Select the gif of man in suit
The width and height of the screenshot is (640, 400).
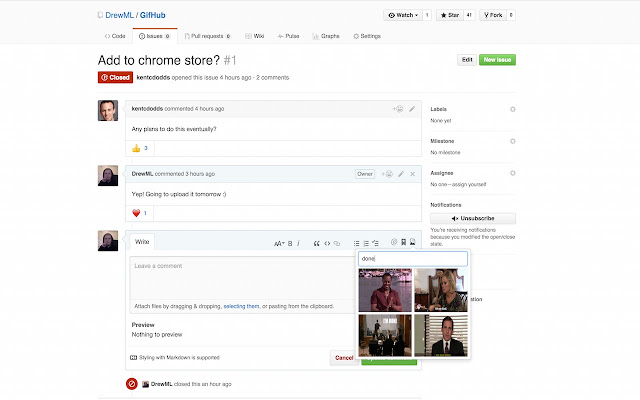pyautogui.click(x=441, y=335)
